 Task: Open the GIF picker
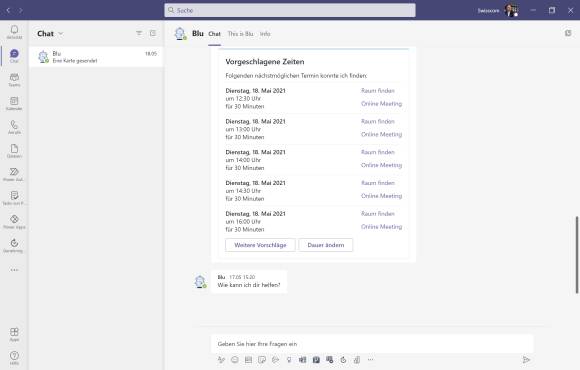248,359
